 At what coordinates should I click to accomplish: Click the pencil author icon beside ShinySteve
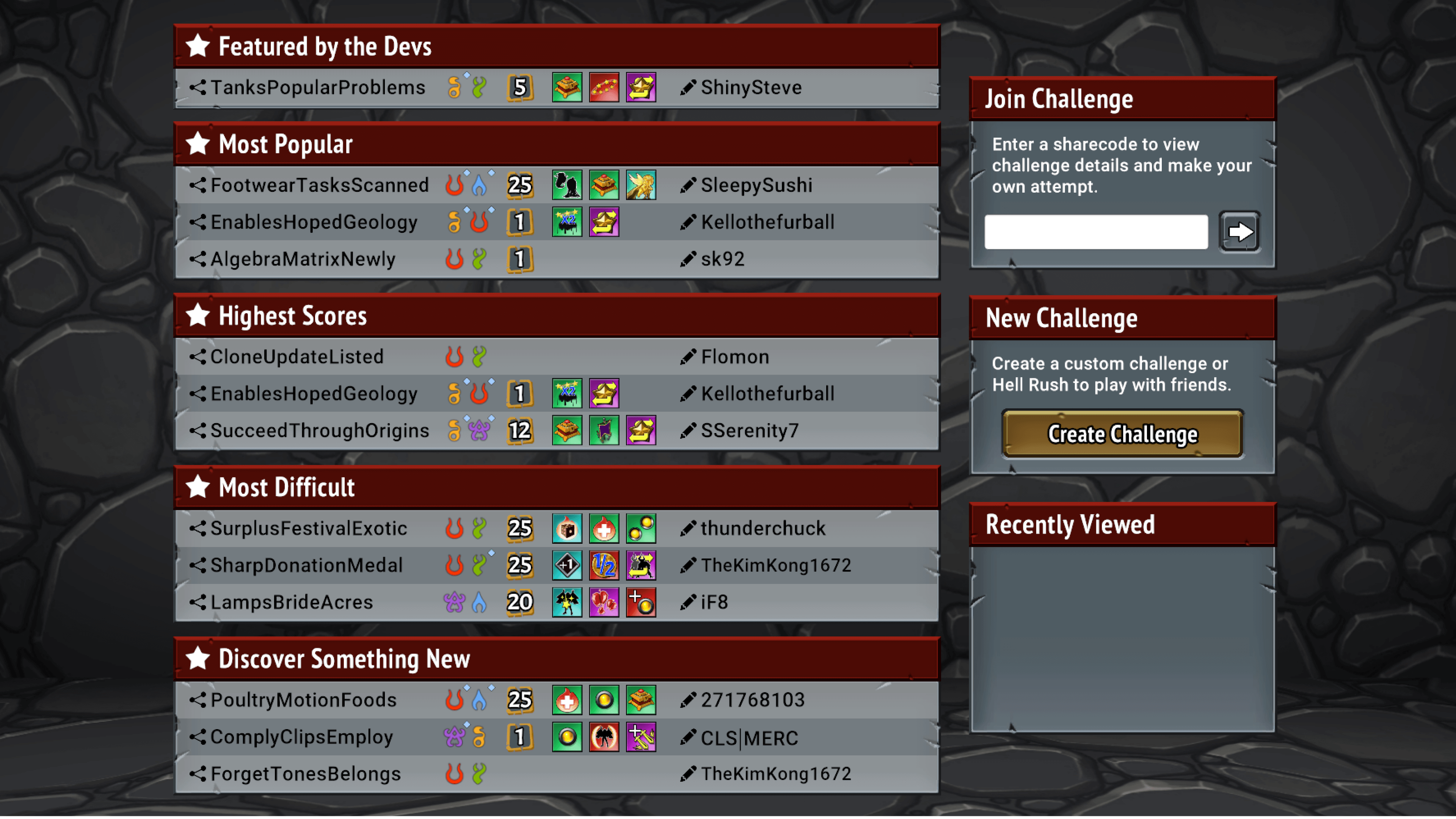coord(688,88)
